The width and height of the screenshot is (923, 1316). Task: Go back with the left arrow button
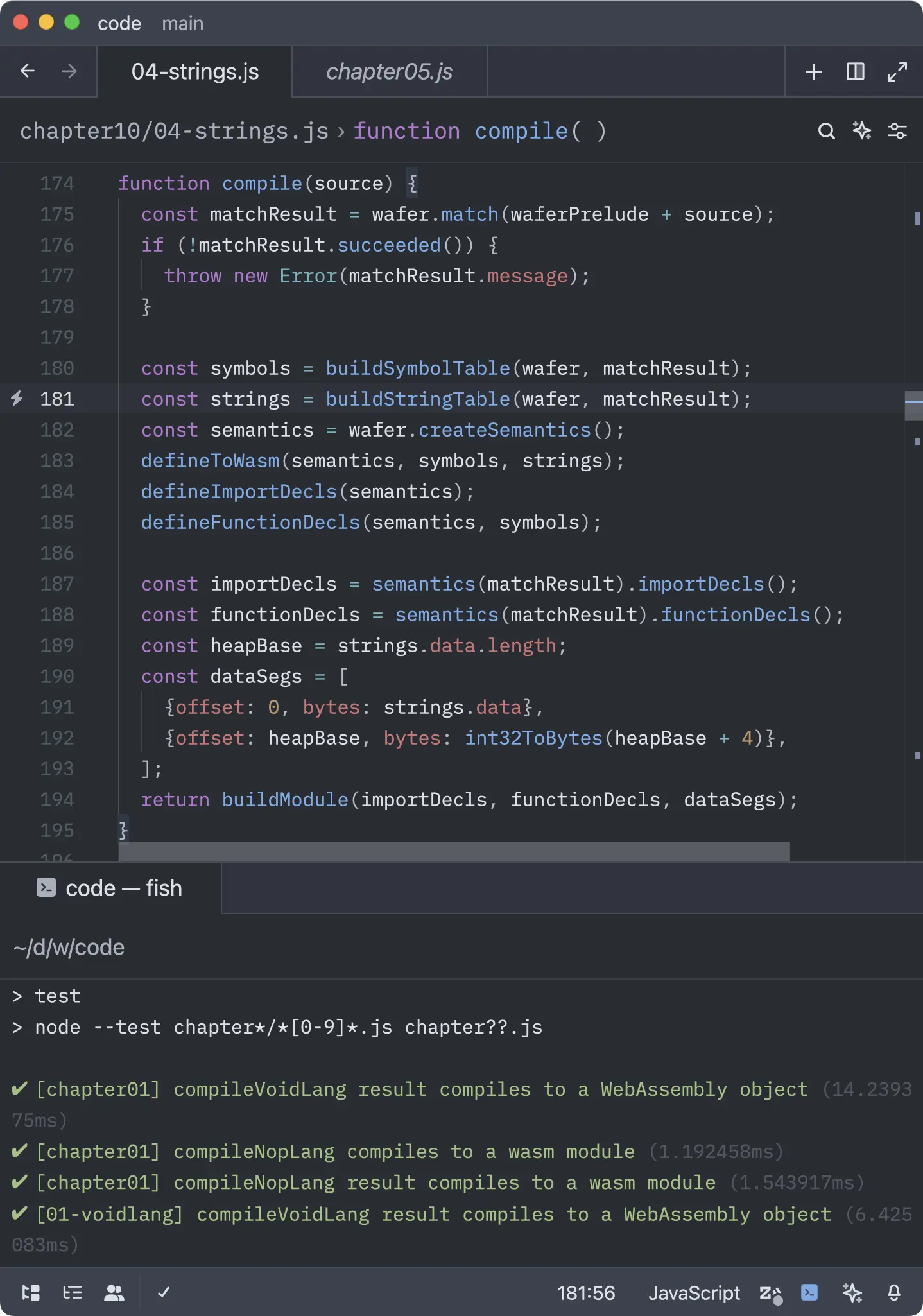pos(28,71)
